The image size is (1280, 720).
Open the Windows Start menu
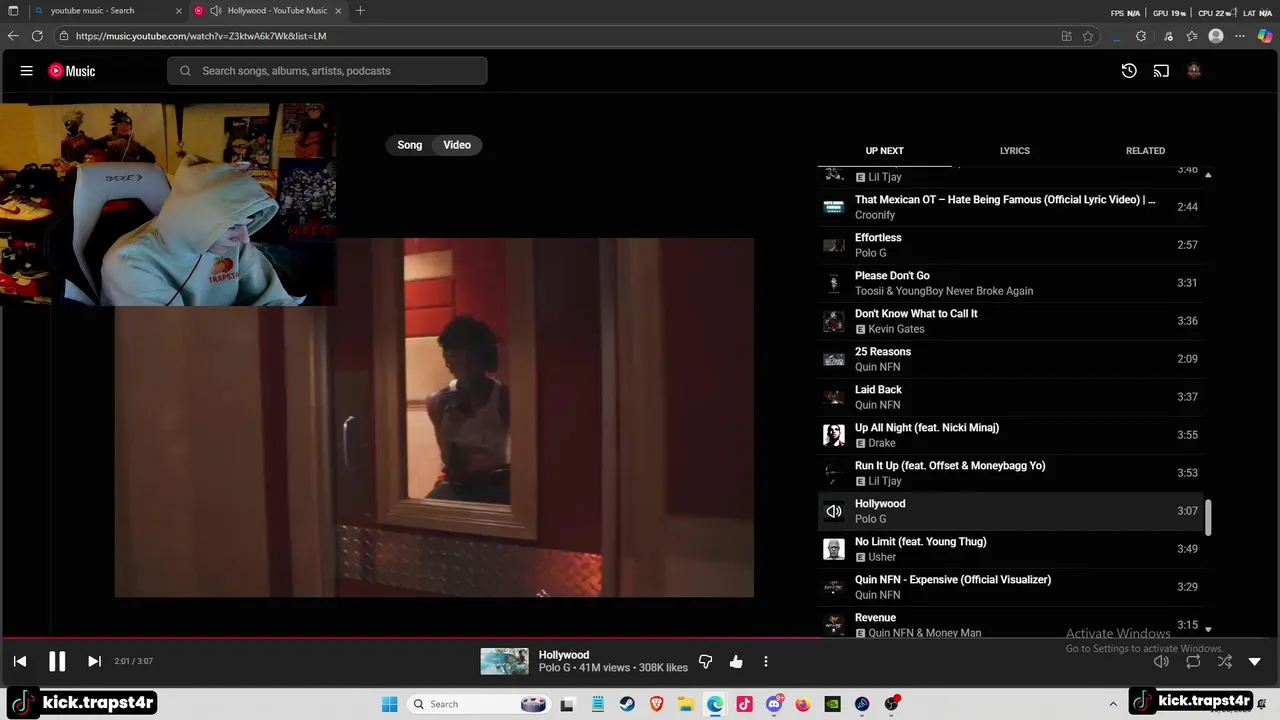click(x=389, y=704)
